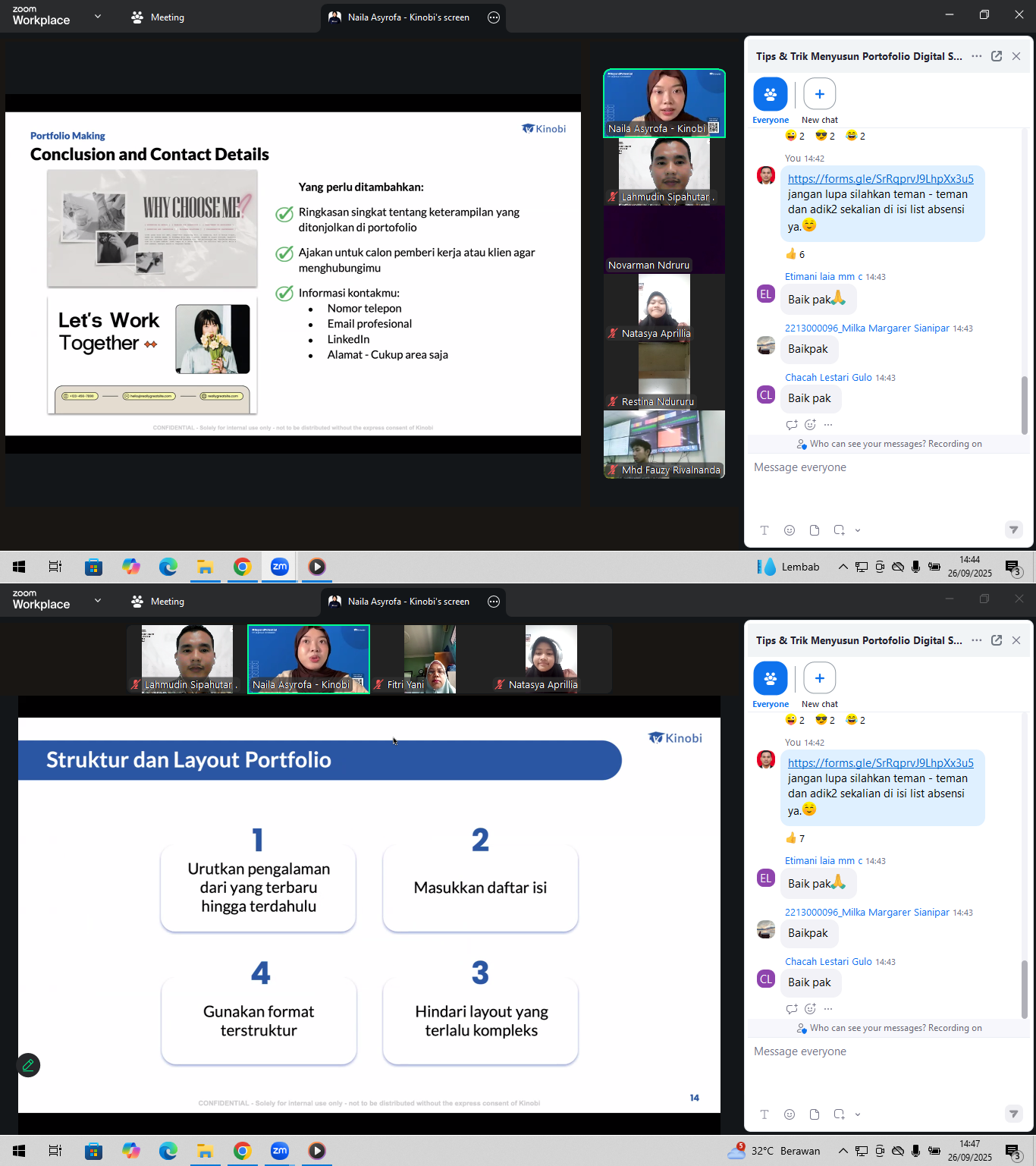Click text formatting T icon above 14:44 clock
Image resolution: width=1036 pixels, height=1166 pixels.
(x=764, y=530)
